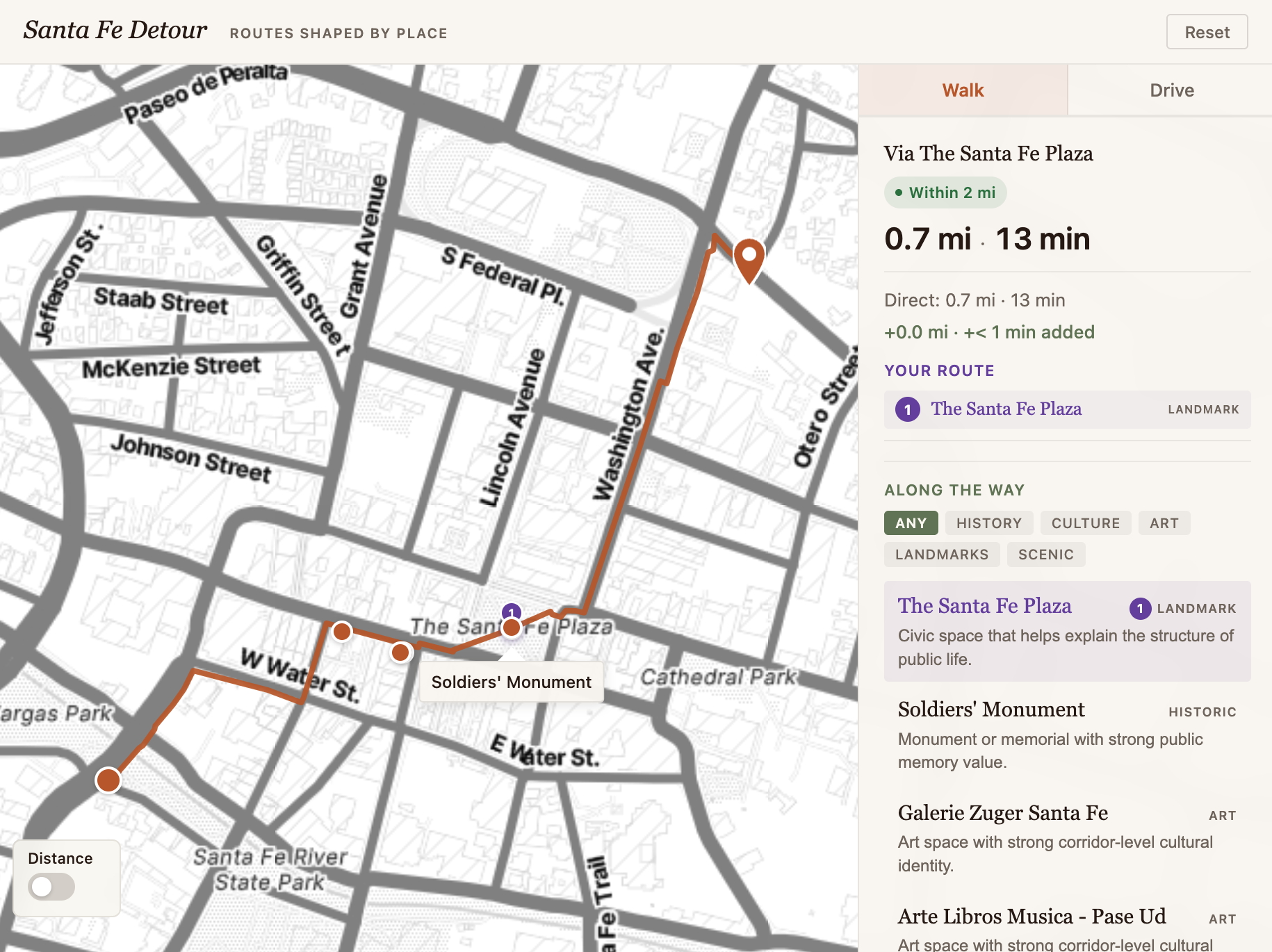Click the landmark 1 badge on Plaza card
1272x952 pixels.
click(x=1140, y=608)
